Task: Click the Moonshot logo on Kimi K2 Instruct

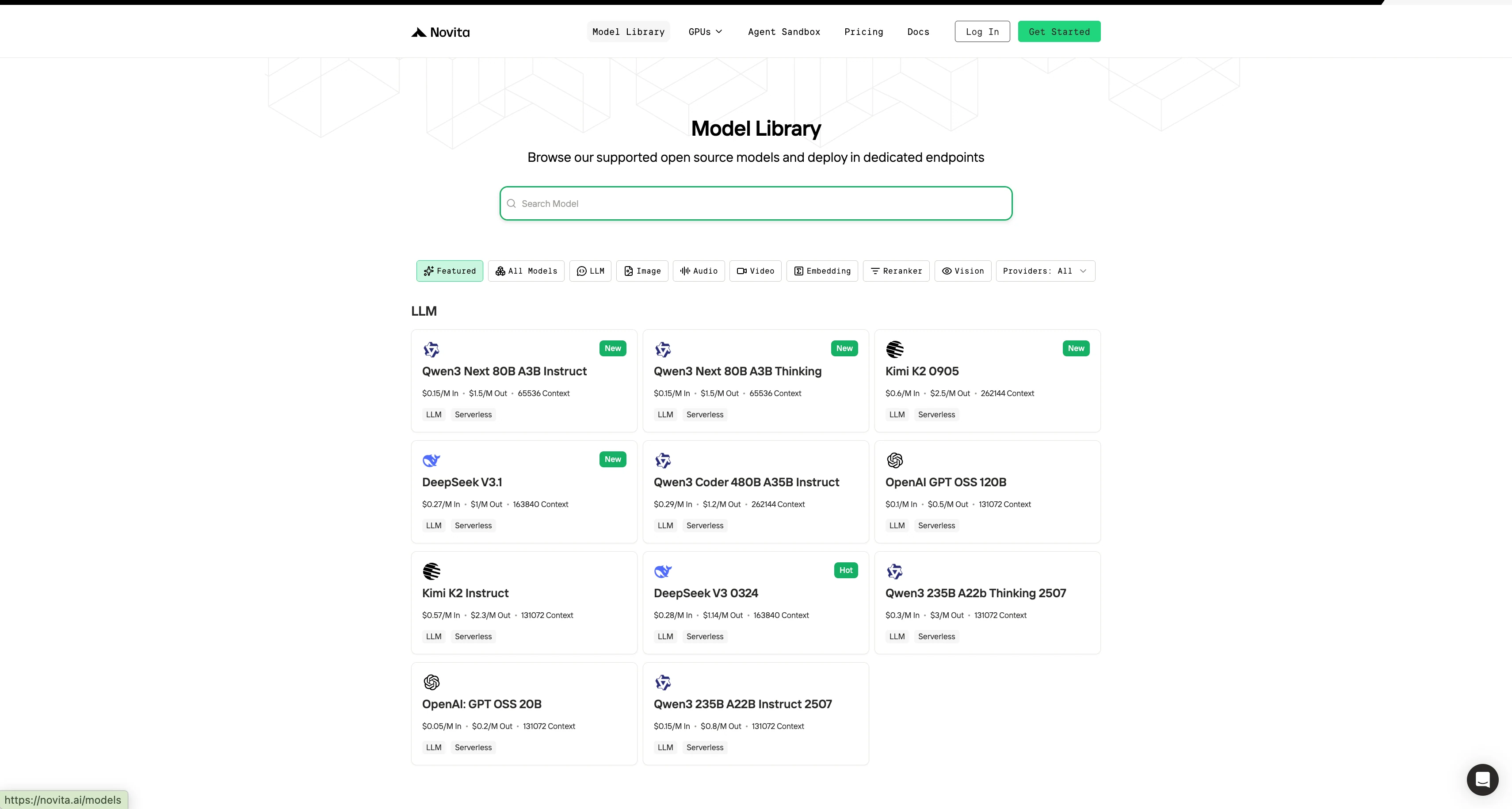Action: (x=431, y=571)
